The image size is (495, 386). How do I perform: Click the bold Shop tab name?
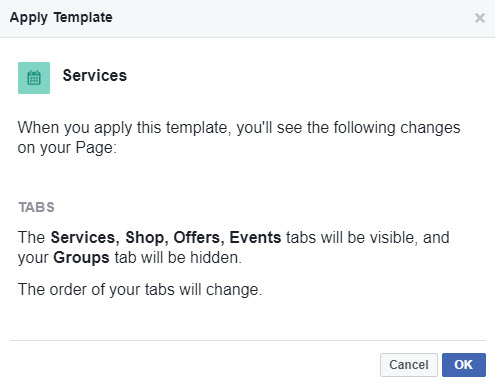click(146, 238)
